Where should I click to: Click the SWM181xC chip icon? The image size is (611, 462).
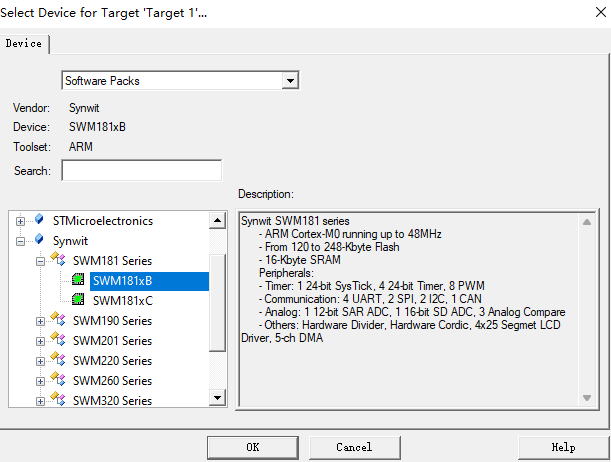coord(78,300)
